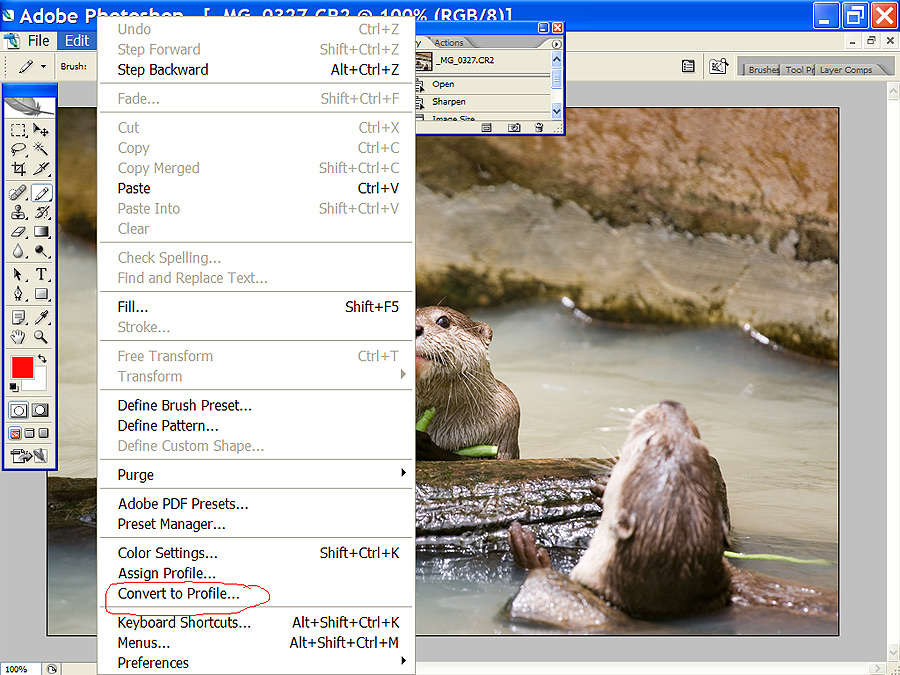Click the red foreground color swatch
Image resolution: width=900 pixels, height=675 pixels.
(x=22, y=367)
